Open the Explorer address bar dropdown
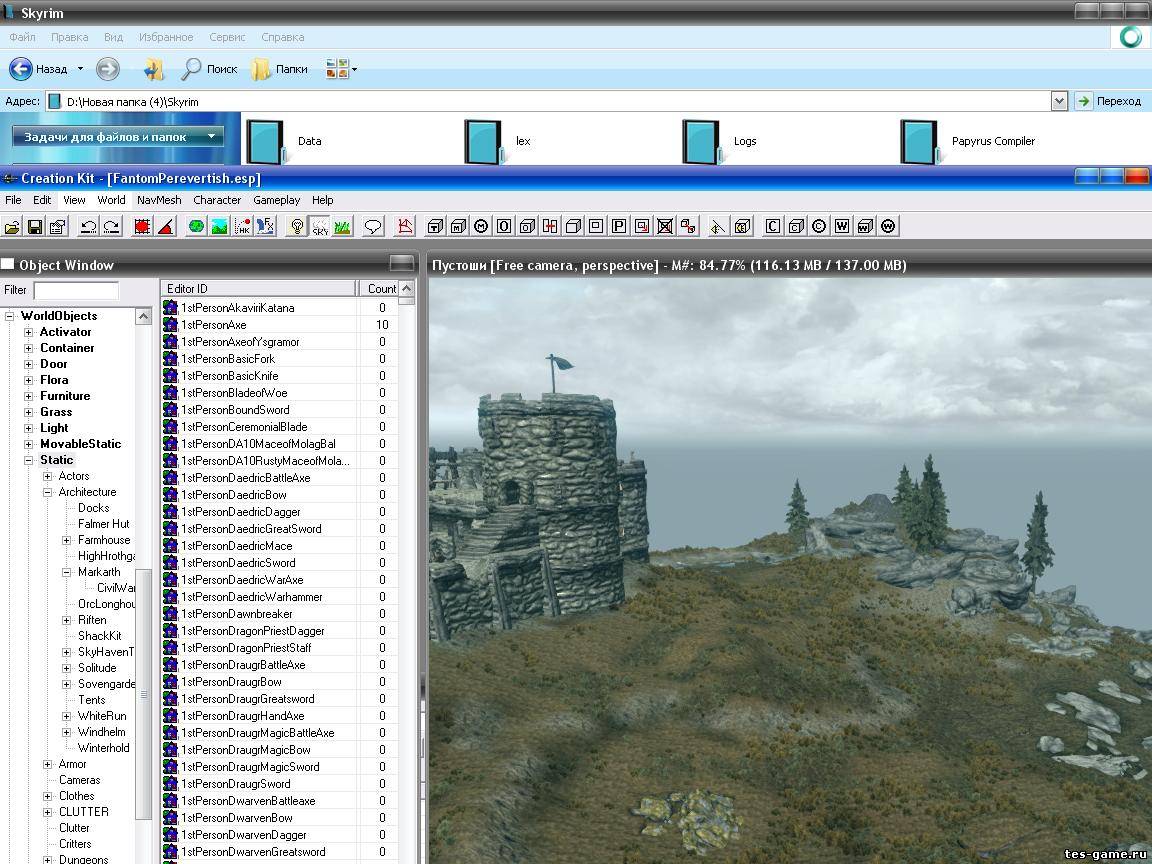The height and width of the screenshot is (864, 1152). click(1059, 101)
